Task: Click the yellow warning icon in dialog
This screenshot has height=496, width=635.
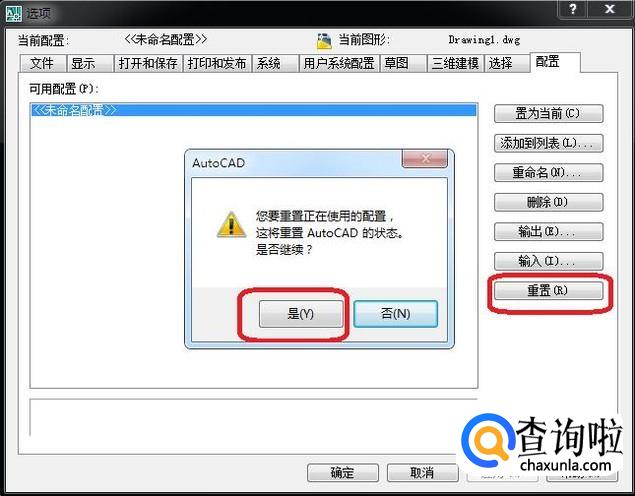Action: (x=231, y=225)
